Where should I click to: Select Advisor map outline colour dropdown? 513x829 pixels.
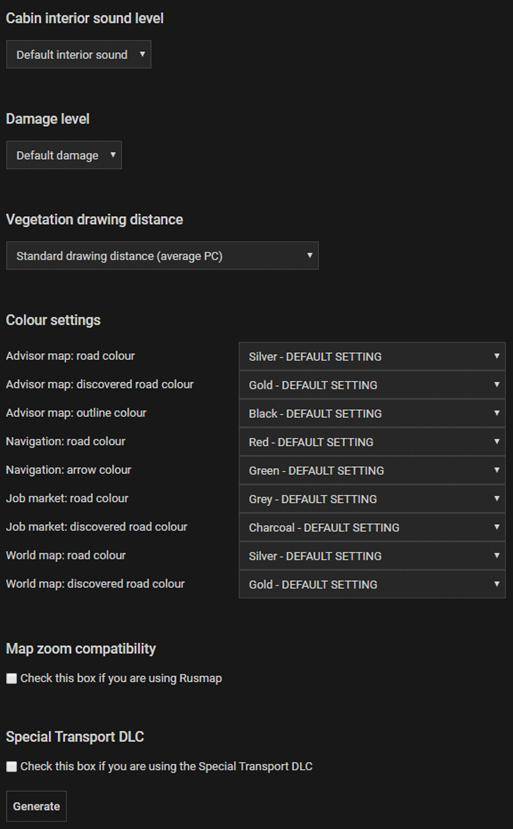[372, 413]
